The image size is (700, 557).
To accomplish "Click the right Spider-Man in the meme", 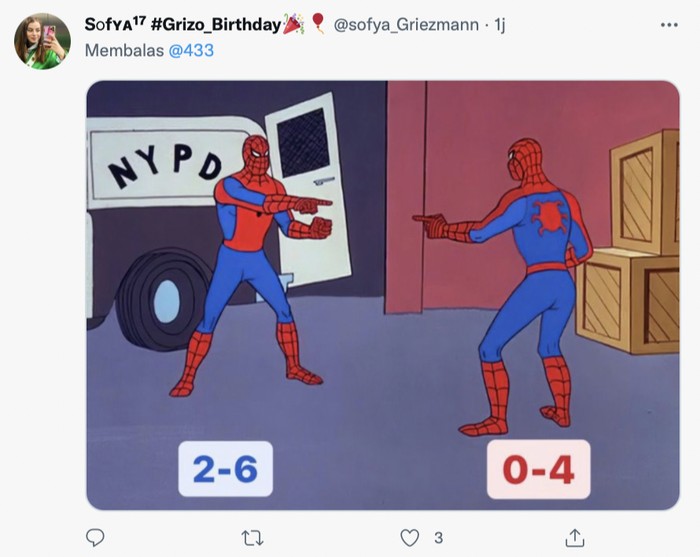I will pos(527,270).
